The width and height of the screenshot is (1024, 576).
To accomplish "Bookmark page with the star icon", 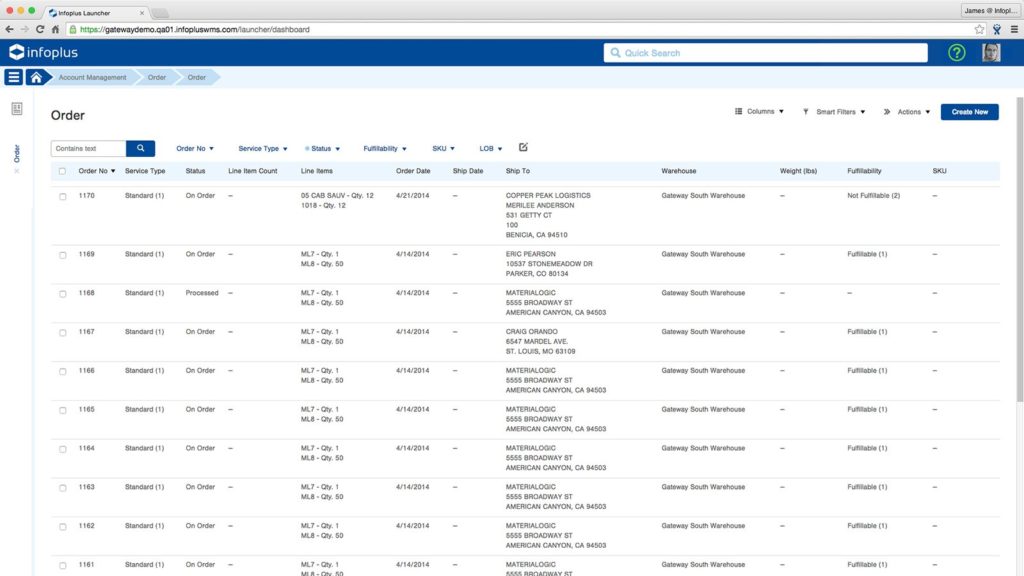I will [x=979, y=30].
